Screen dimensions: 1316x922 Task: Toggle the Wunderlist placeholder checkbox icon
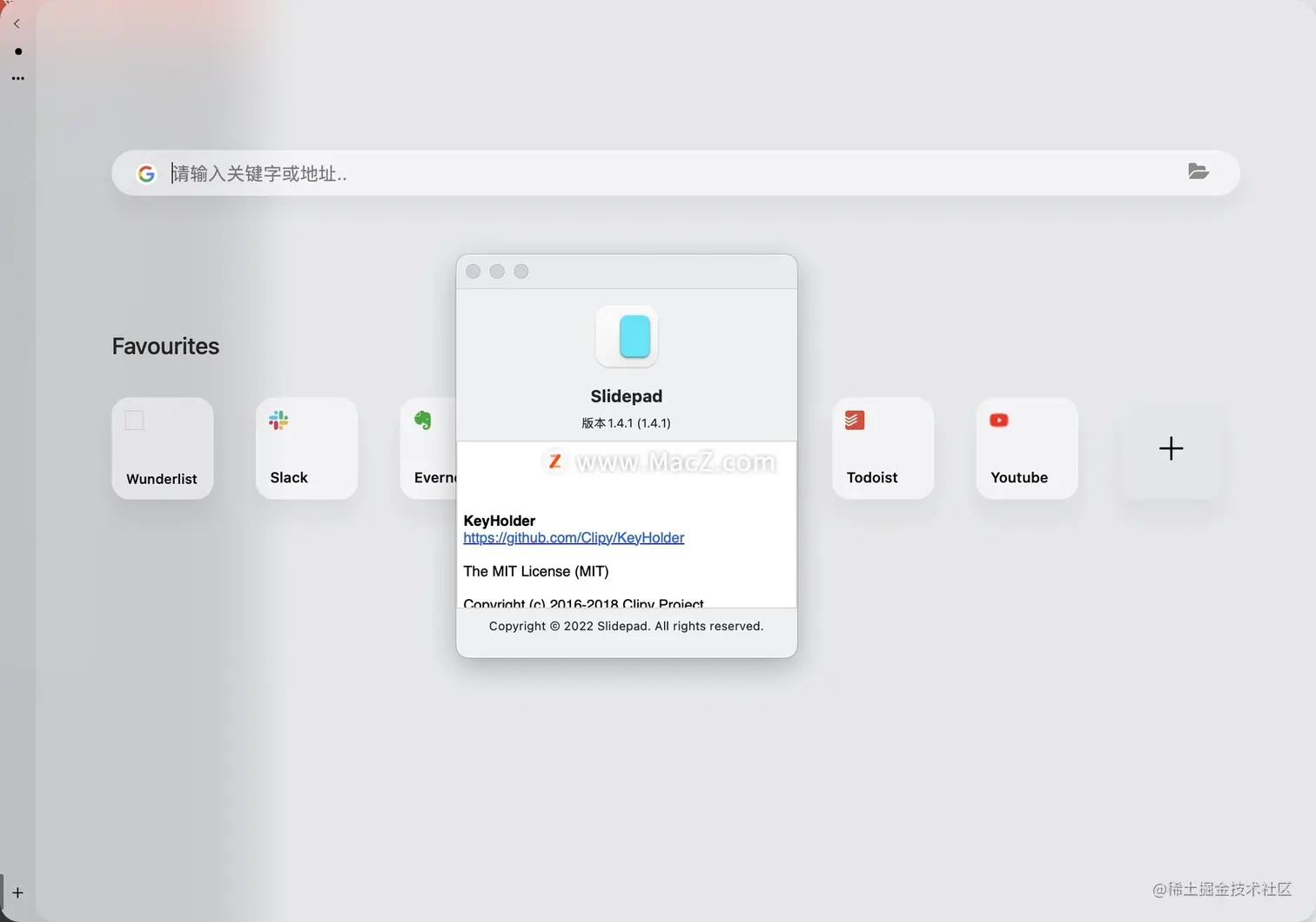134,420
